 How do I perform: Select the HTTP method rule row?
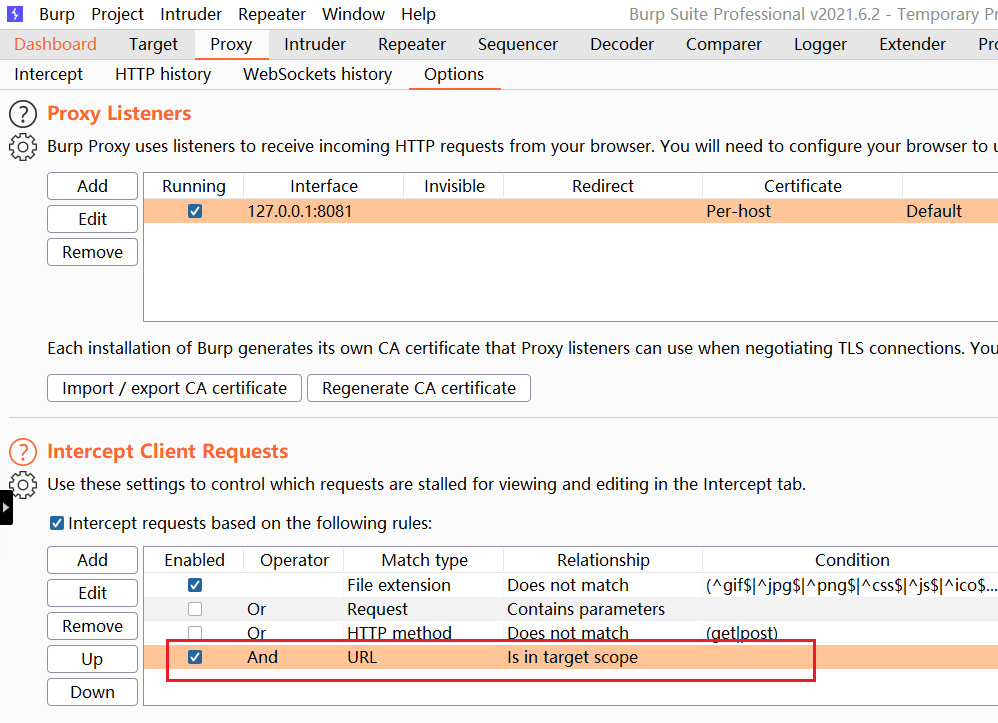570,633
